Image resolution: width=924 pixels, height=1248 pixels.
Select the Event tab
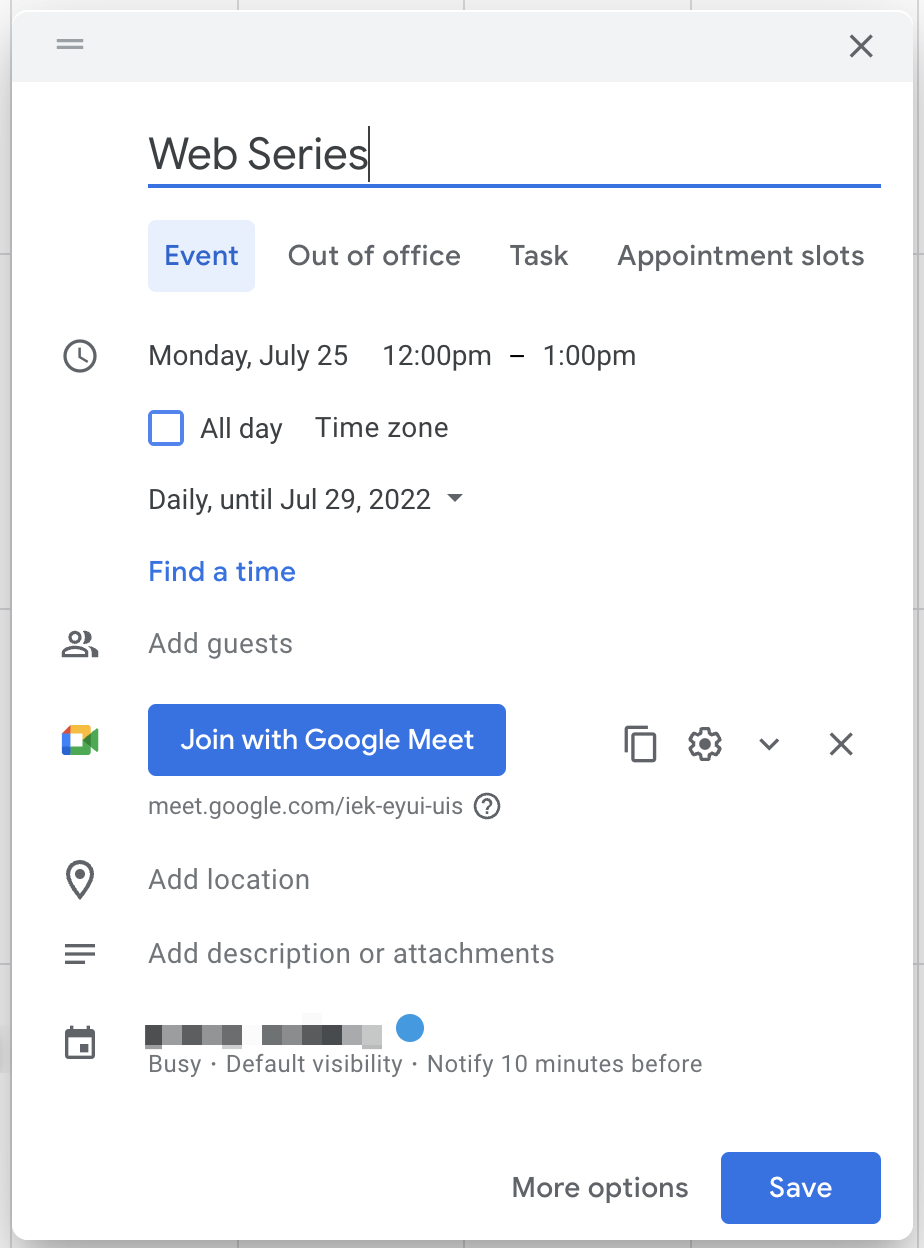pyautogui.click(x=201, y=256)
